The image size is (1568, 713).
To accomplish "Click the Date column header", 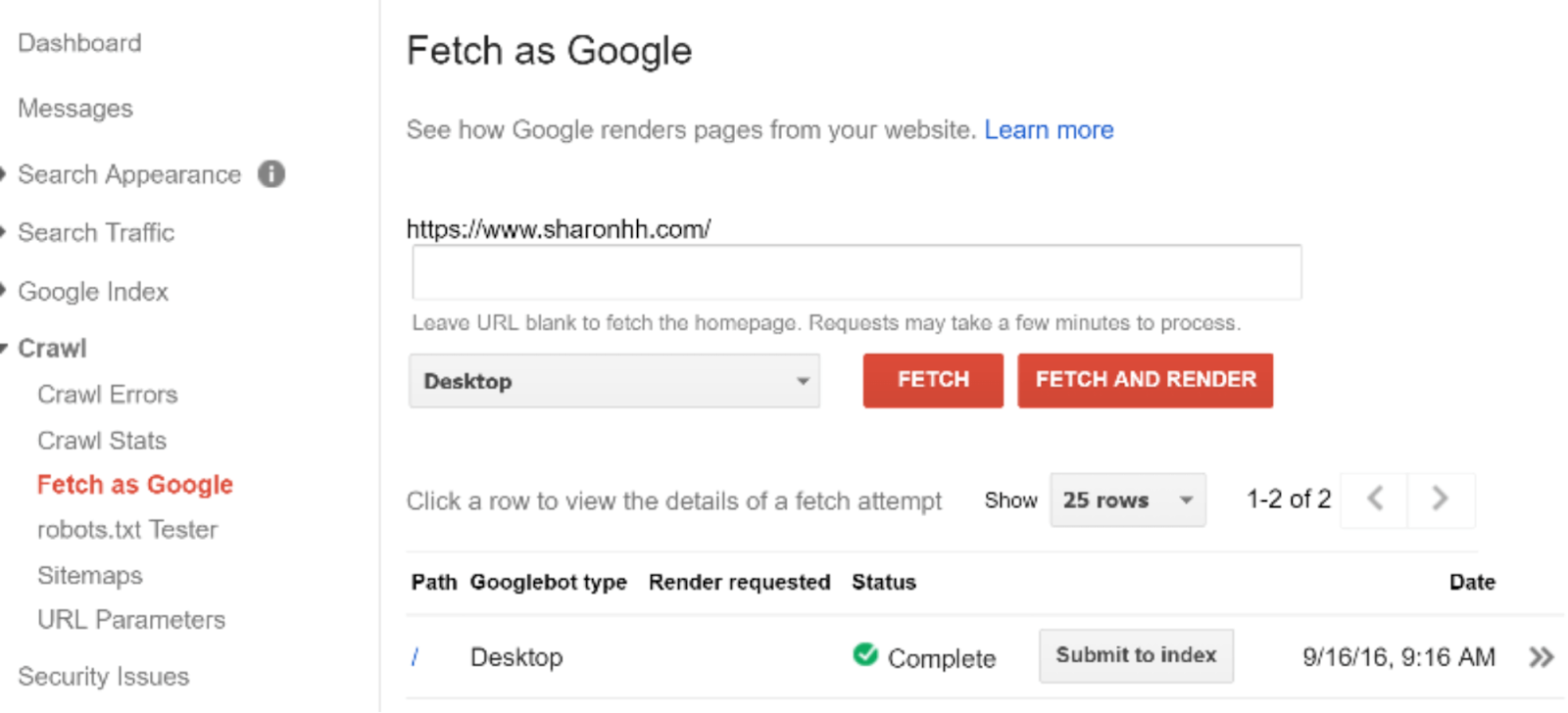I will point(1472,583).
